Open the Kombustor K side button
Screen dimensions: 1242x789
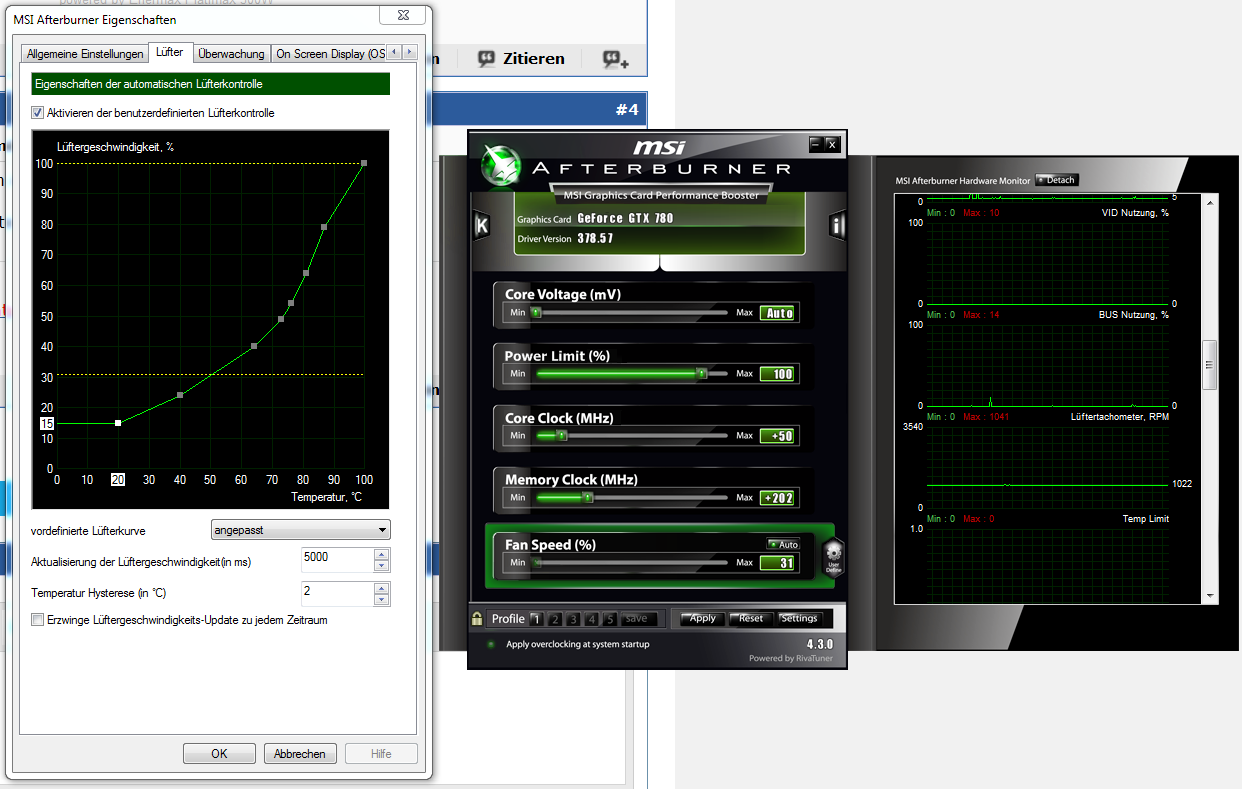481,226
